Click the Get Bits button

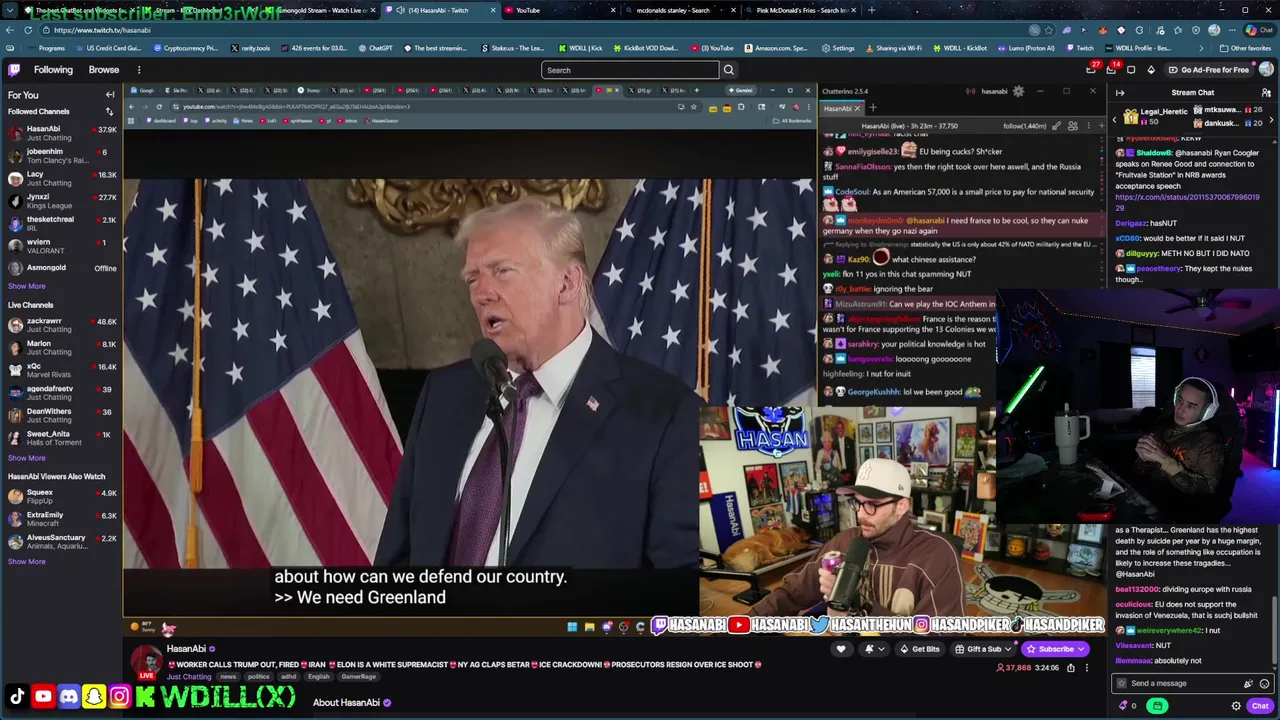tap(921, 649)
